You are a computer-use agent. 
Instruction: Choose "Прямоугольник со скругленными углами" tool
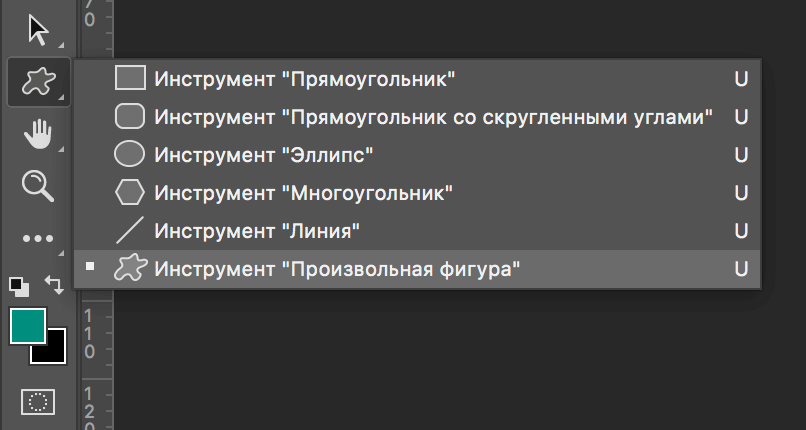[433, 117]
